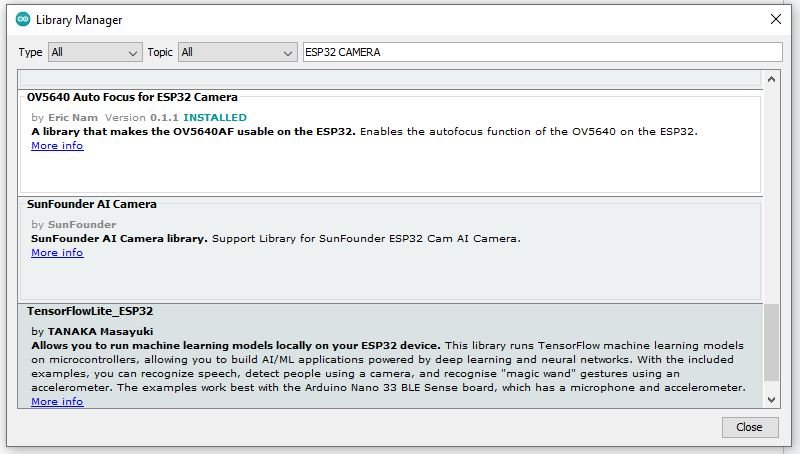
Task: Open More info for TensorFlowLite_ESP32
Action: point(57,402)
